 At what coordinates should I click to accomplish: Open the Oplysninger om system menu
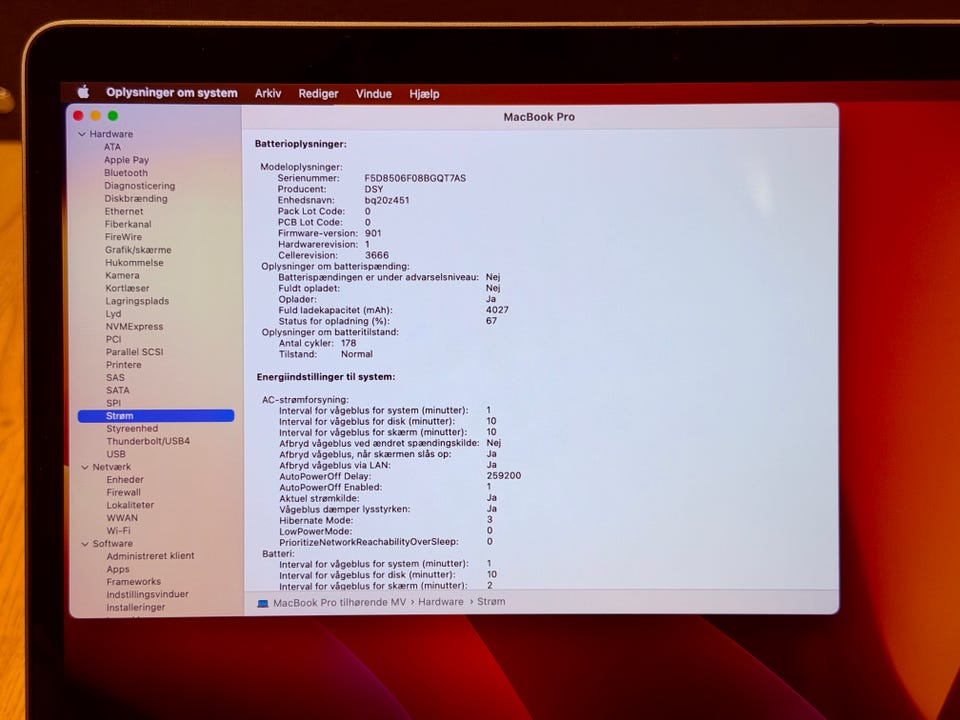(x=171, y=93)
